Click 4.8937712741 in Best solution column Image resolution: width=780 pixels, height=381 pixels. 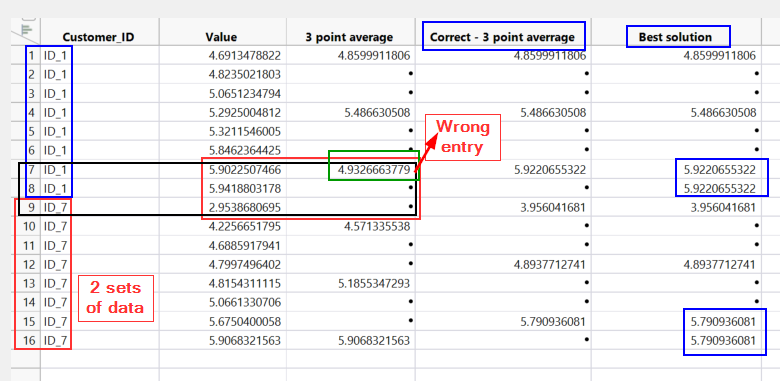click(720, 265)
